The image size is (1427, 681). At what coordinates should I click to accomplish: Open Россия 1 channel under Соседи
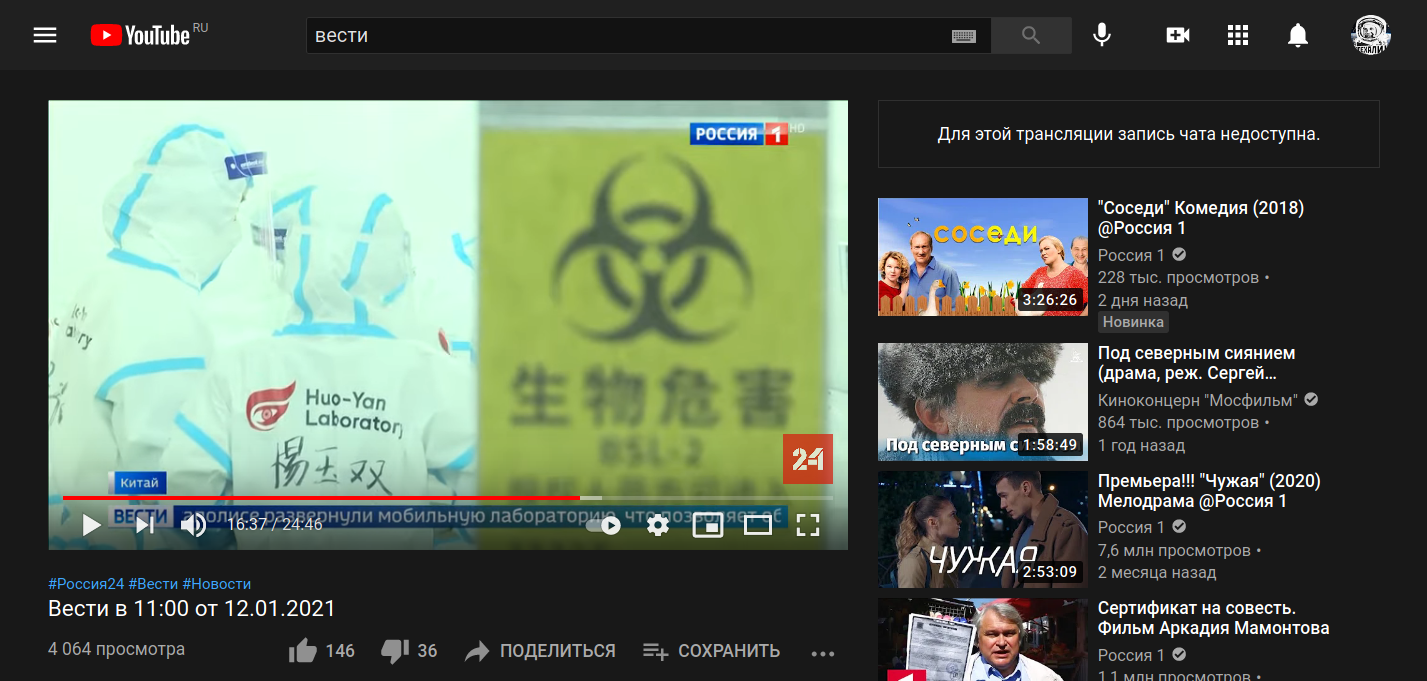(1132, 255)
